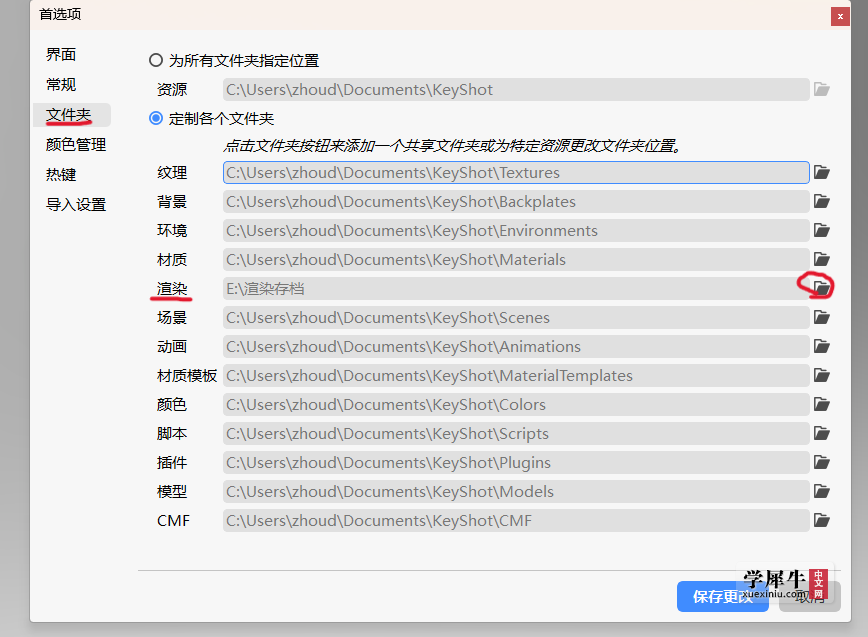Click the browse folder icon for 资源
Screen dimensions: 868x637
point(822,89)
